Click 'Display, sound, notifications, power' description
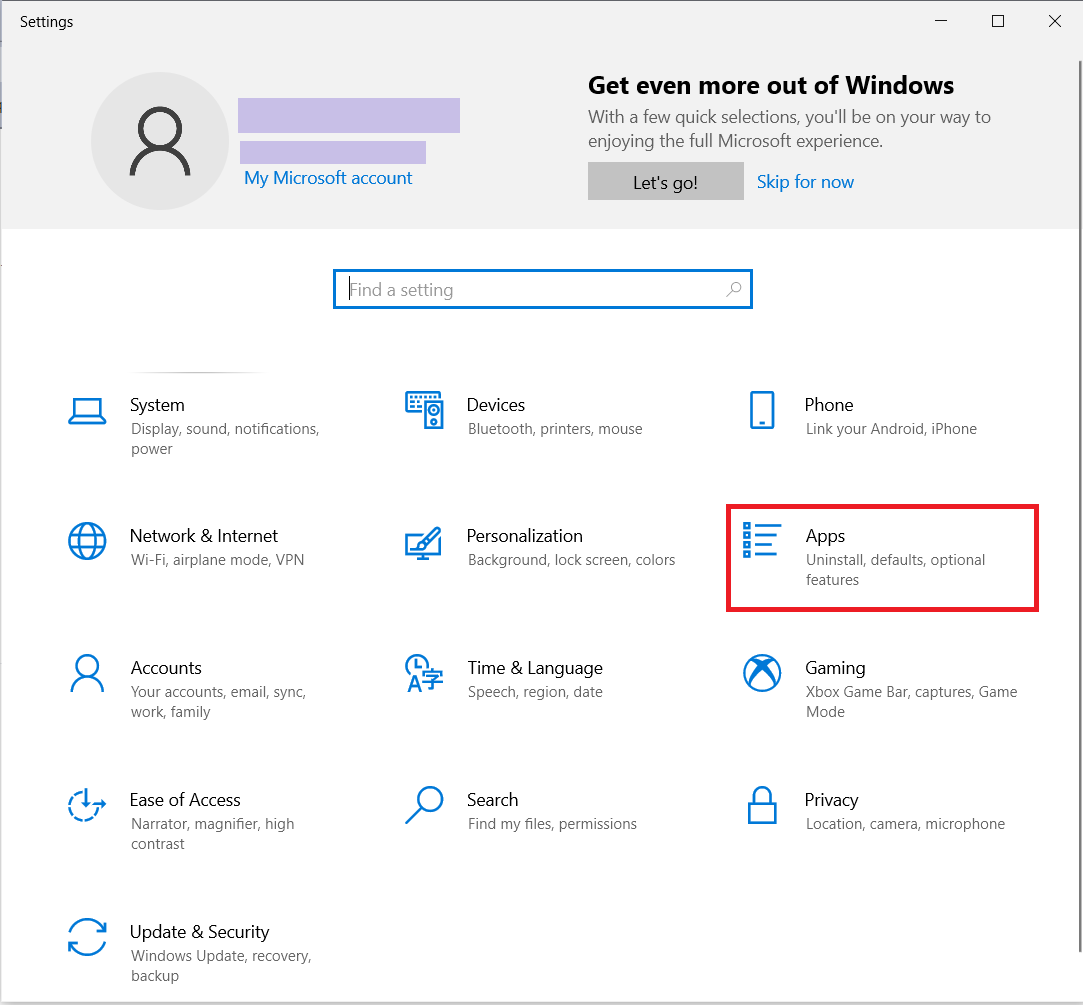The width and height of the screenshot is (1083, 1005). click(225, 439)
